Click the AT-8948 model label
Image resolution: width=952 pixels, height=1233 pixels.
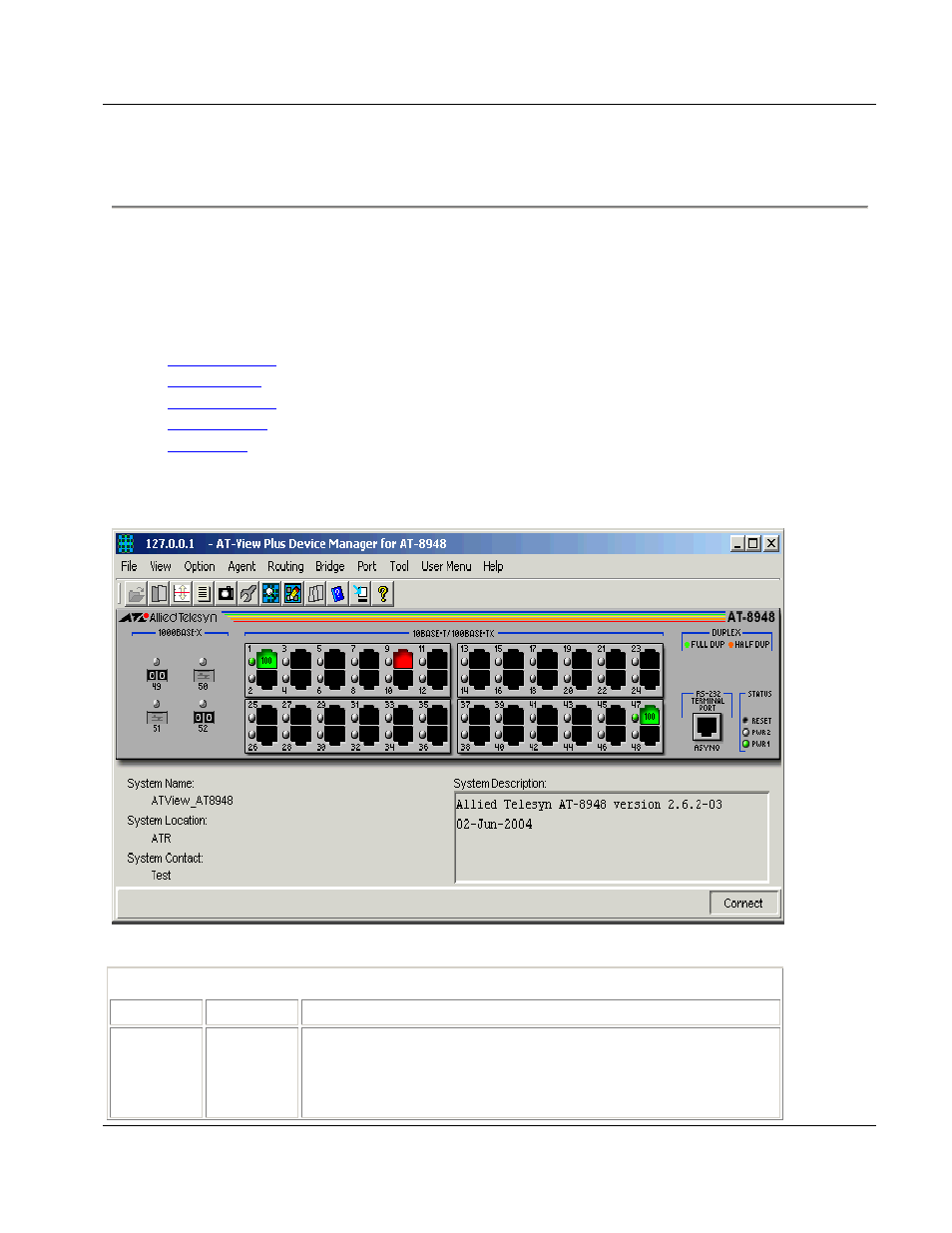751,617
